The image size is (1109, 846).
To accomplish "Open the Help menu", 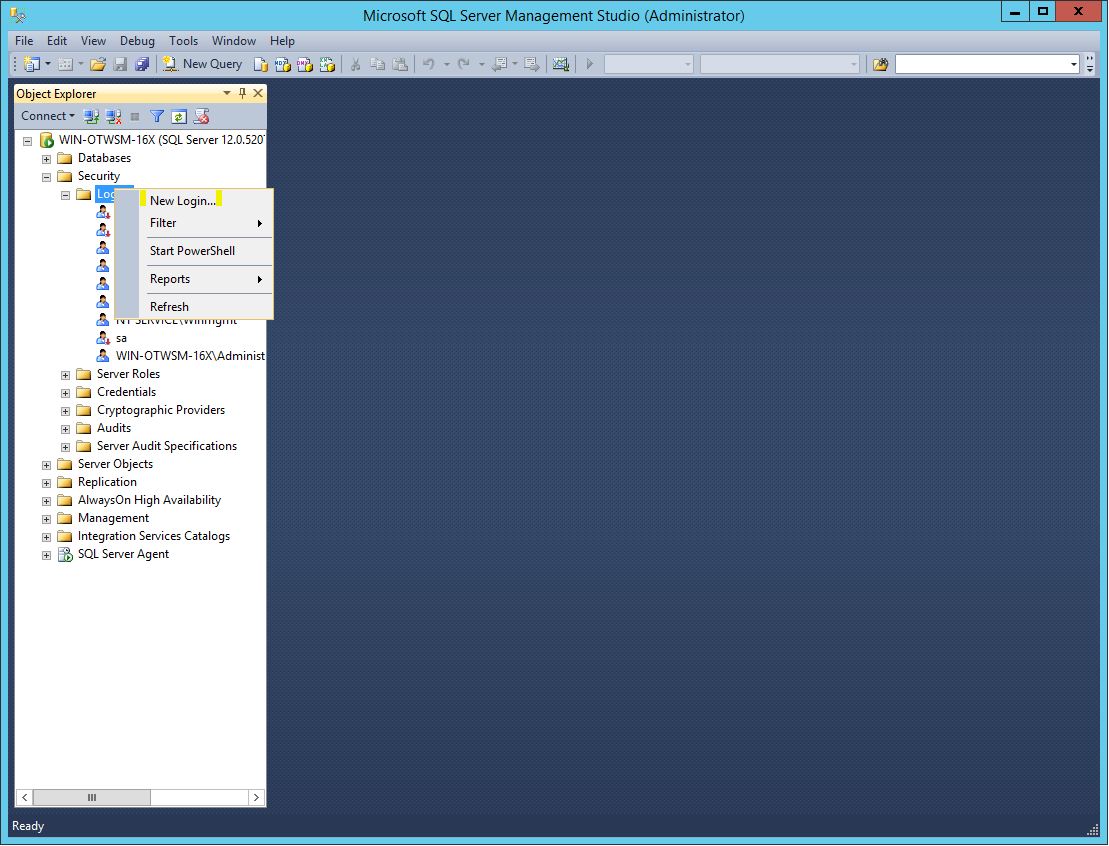I will (282, 41).
